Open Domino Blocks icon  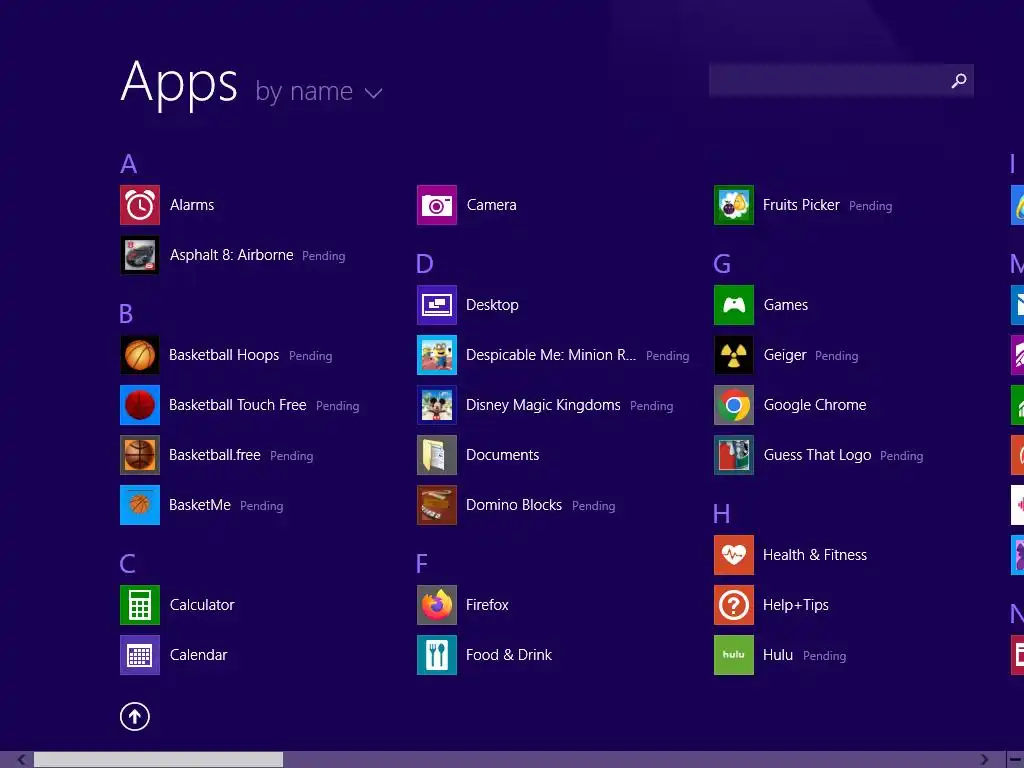pos(437,505)
